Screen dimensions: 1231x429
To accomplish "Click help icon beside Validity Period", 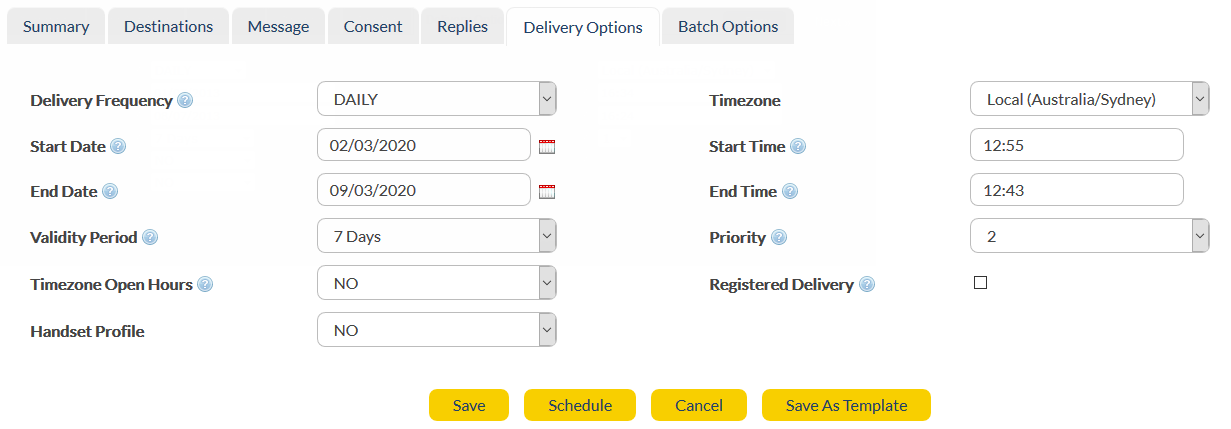I will [x=150, y=237].
